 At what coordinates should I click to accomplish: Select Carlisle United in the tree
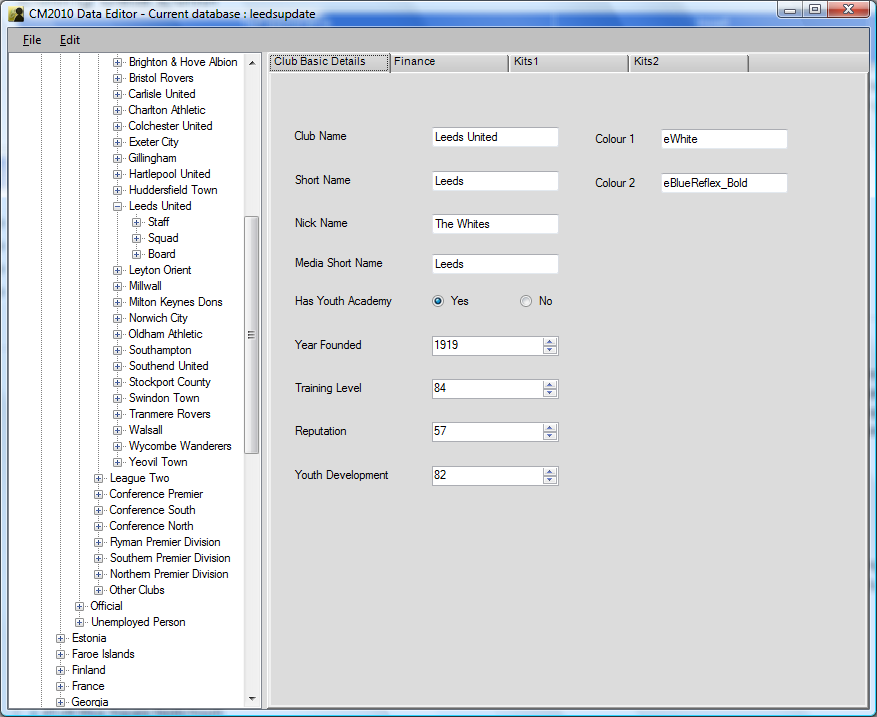pyautogui.click(x=162, y=94)
